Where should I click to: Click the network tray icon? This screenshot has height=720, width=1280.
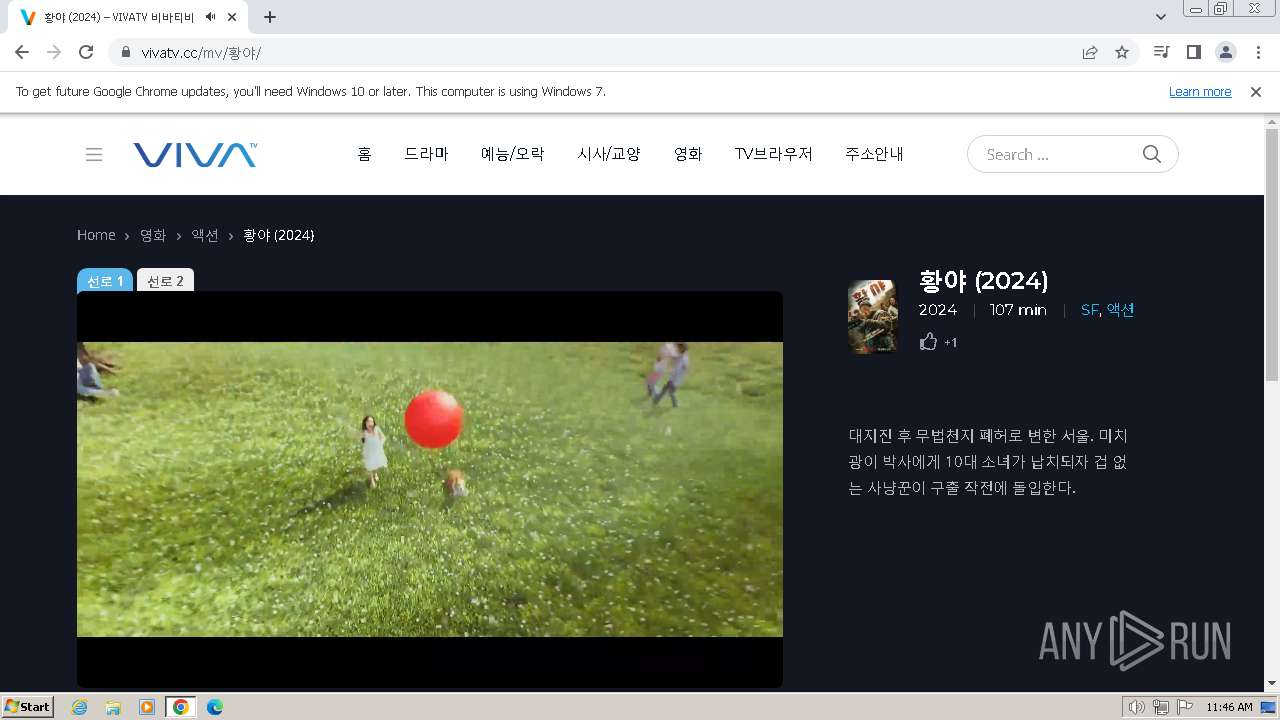[1161, 707]
